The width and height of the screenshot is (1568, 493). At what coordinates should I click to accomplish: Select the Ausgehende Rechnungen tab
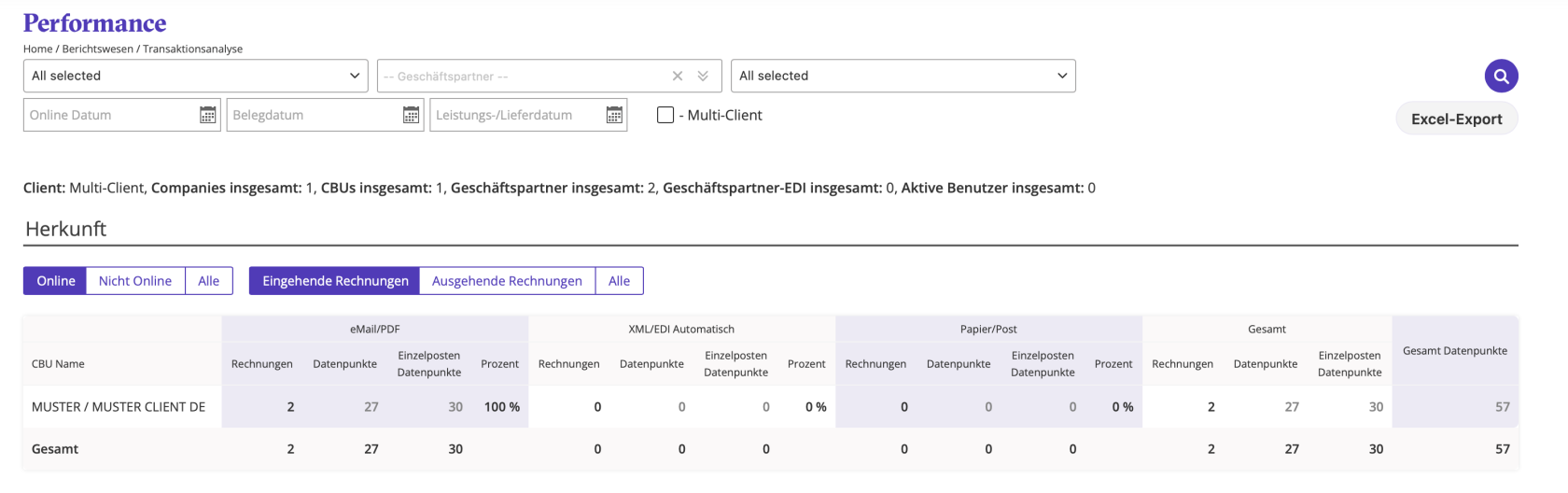pyautogui.click(x=507, y=281)
